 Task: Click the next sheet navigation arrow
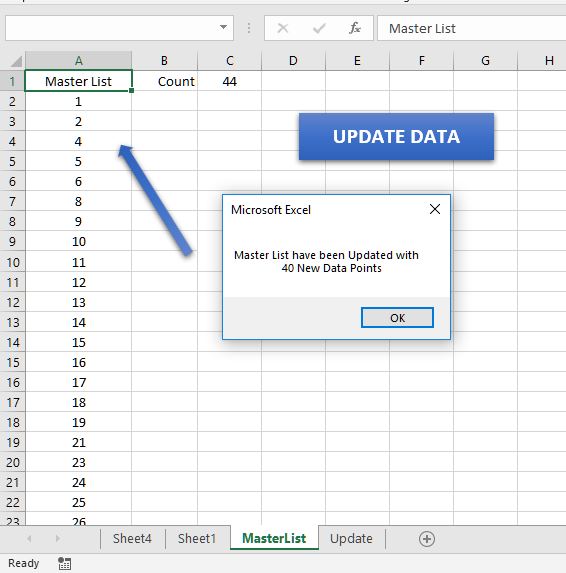click(57, 538)
